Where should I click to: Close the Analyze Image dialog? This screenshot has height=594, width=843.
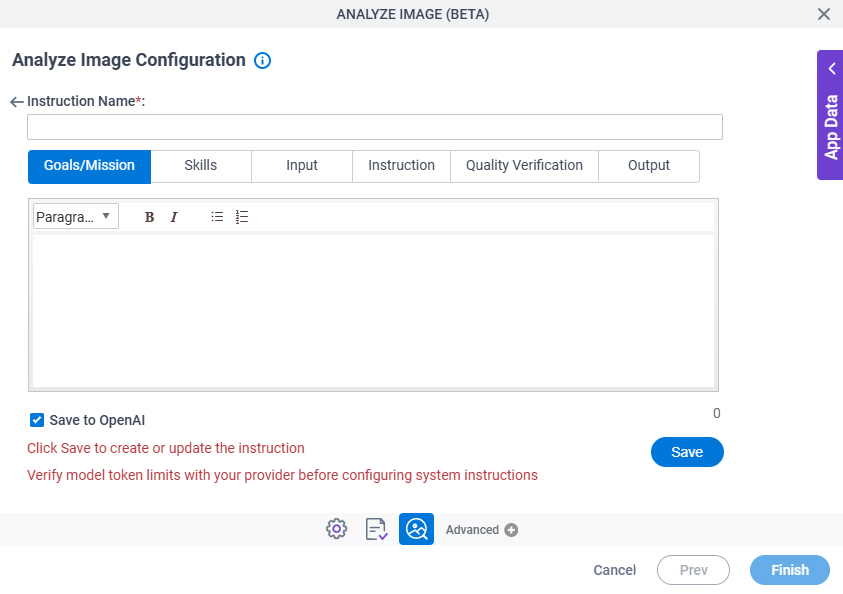click(824, 14)
